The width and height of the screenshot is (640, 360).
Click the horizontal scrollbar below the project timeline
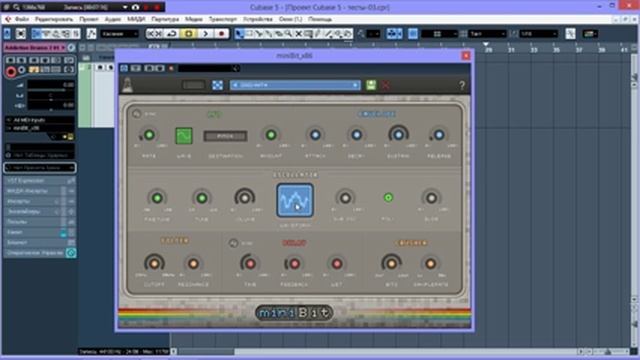(376, 351)
